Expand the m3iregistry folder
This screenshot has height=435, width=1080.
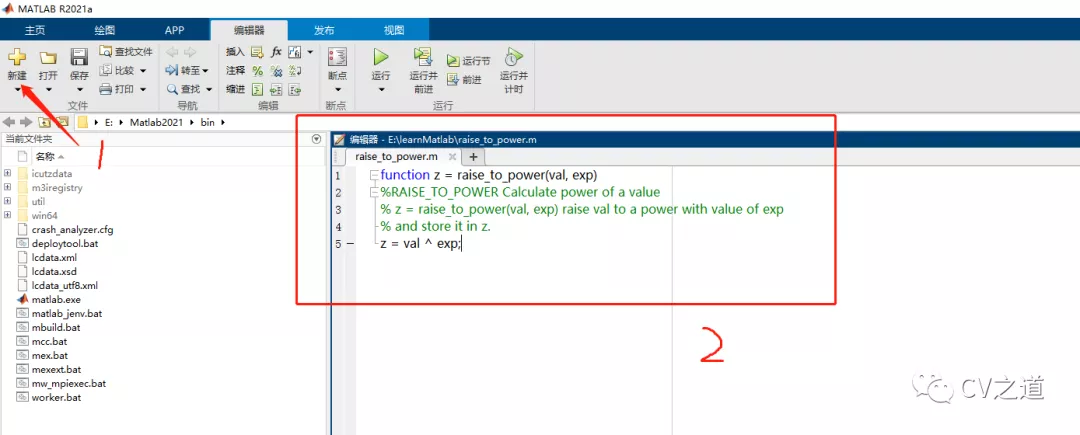tap(7, 187)
